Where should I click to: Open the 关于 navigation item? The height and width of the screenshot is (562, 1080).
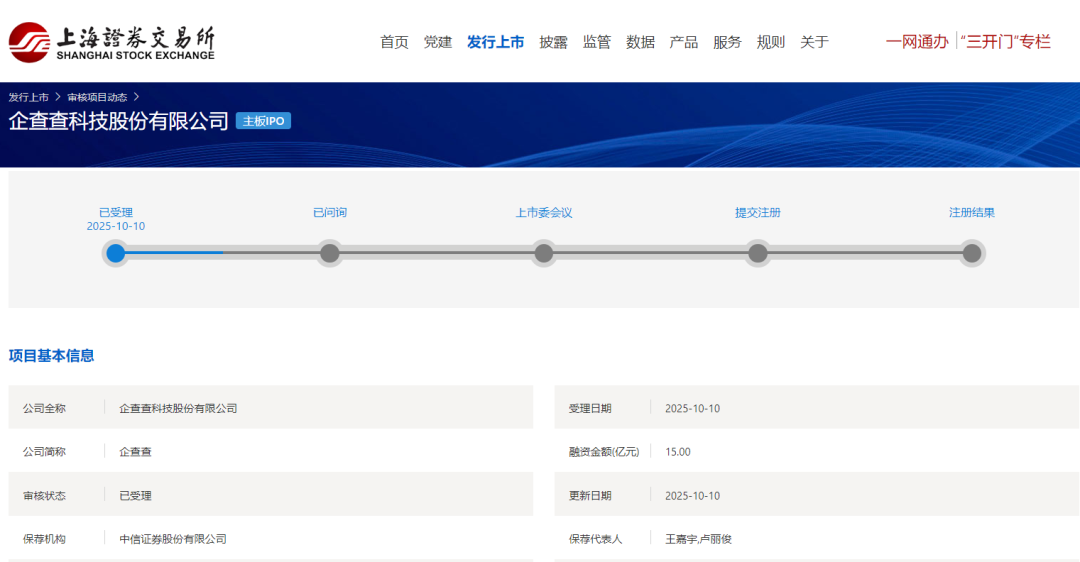[814, 42]
